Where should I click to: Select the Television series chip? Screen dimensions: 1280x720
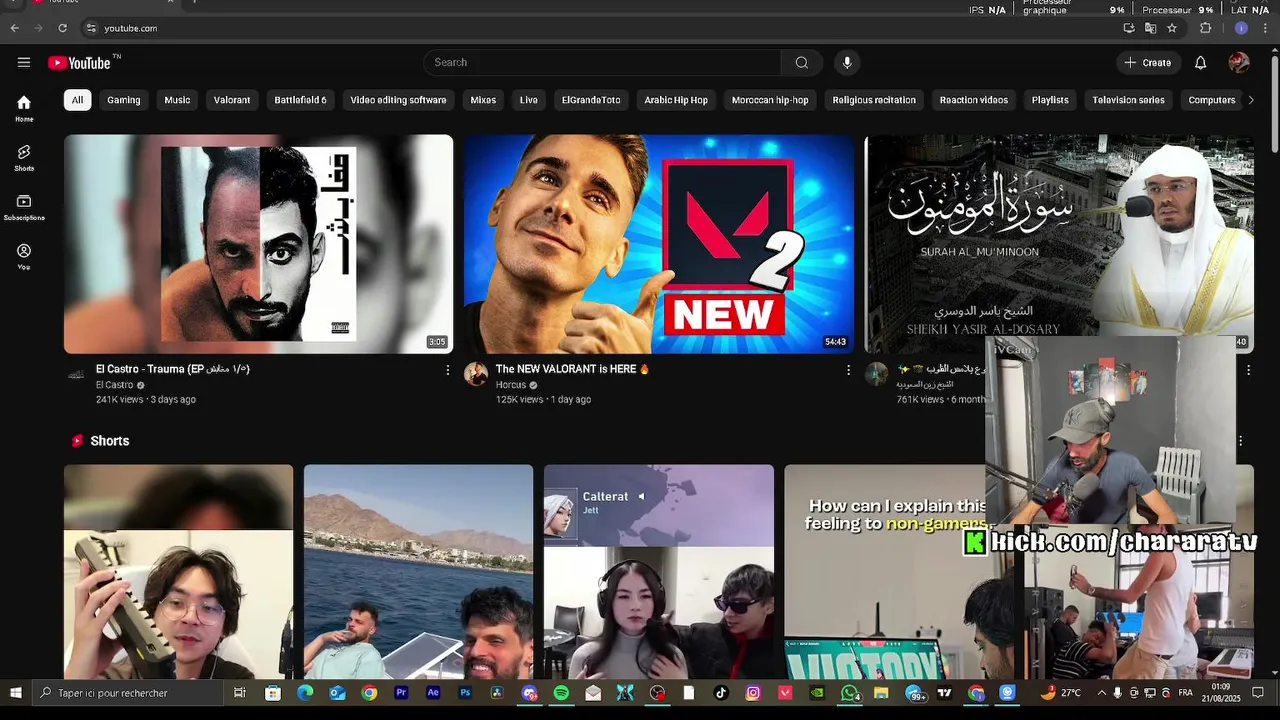pos(1128,100)
